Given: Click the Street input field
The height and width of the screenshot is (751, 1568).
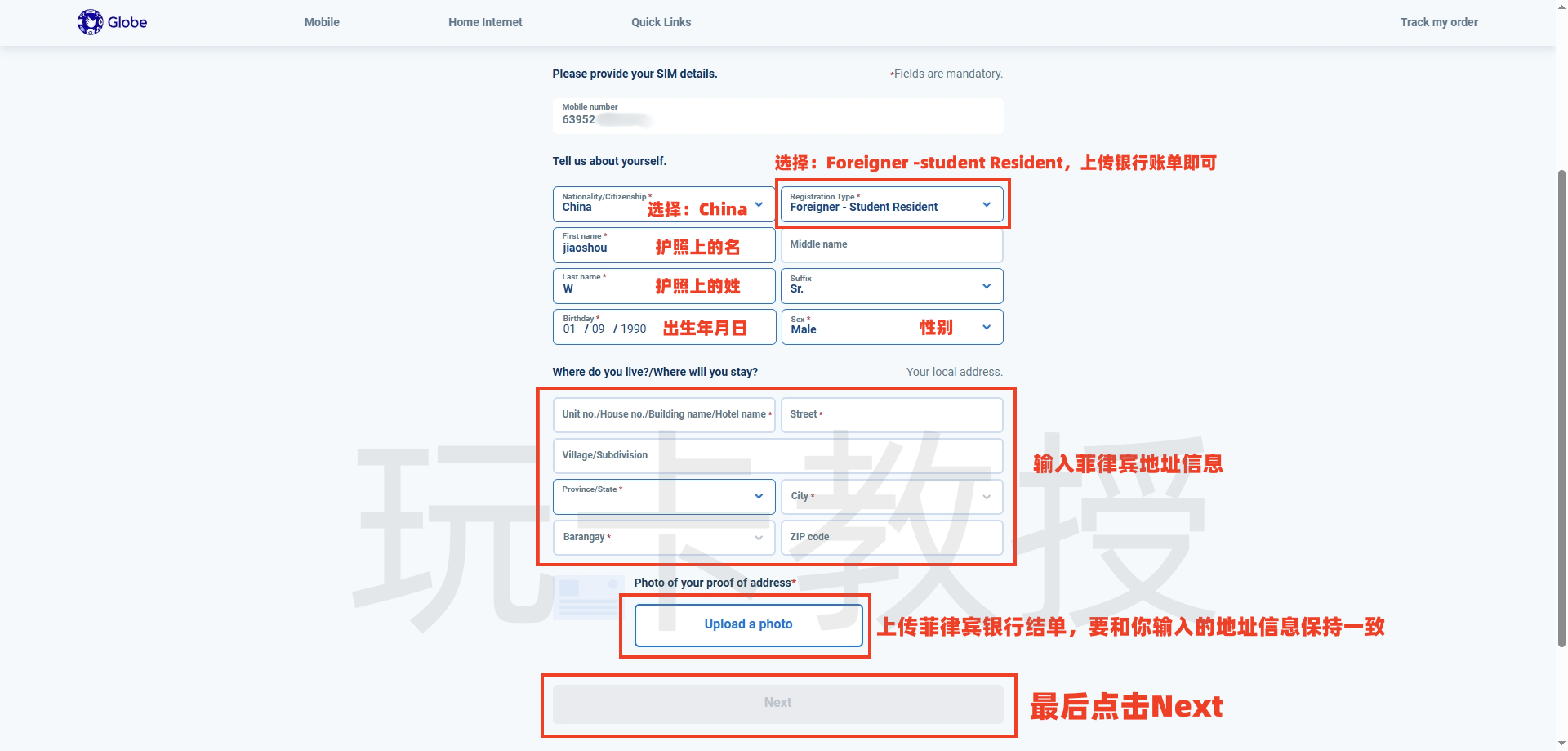Looking at the screenshot, I should click(892, 415).
